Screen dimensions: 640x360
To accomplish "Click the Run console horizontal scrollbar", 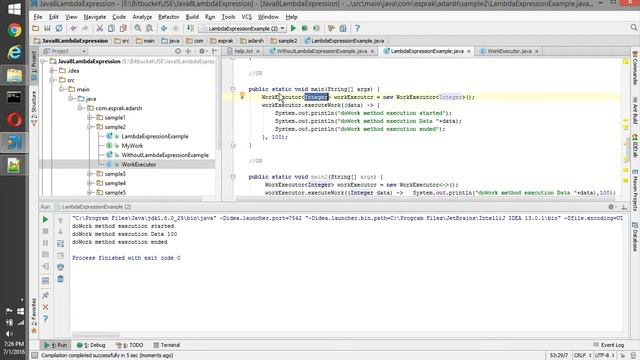I will coord(96,336).
